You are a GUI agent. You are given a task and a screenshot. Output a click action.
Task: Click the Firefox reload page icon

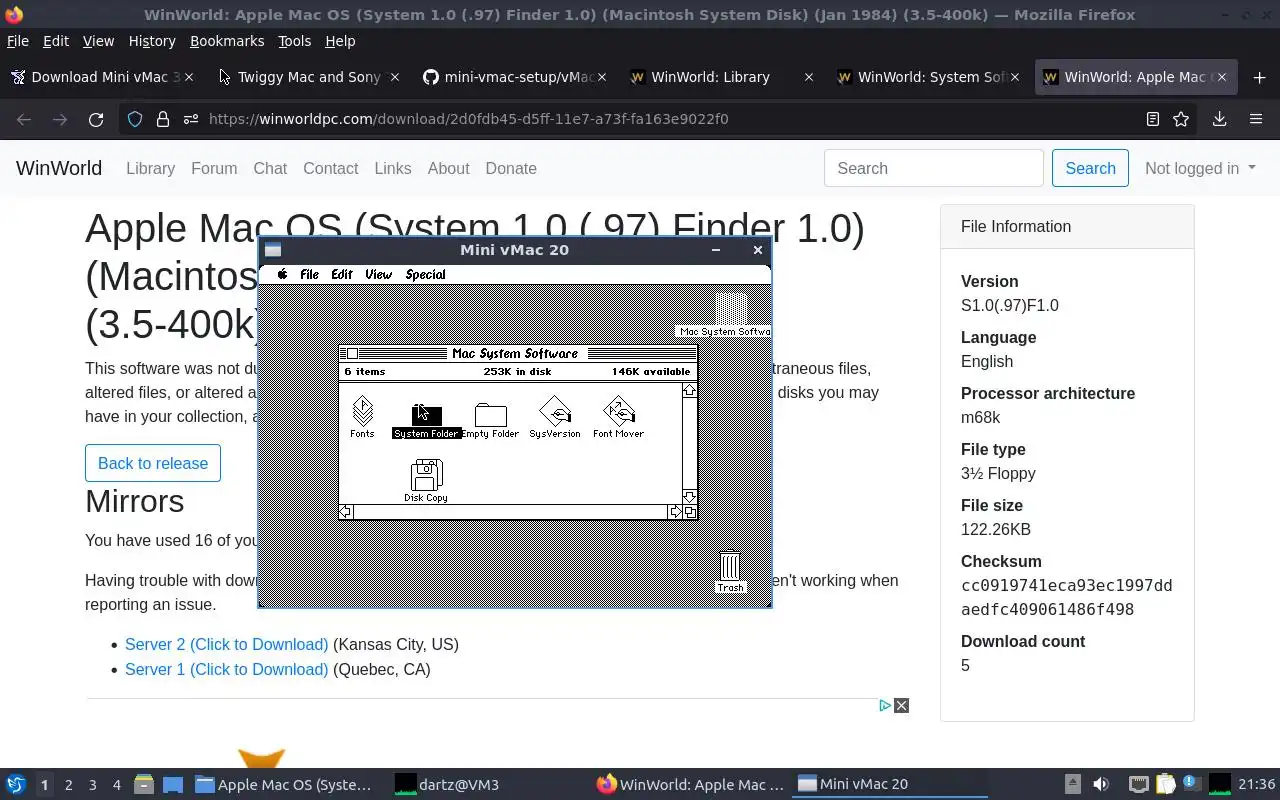(x=96, y=119)
